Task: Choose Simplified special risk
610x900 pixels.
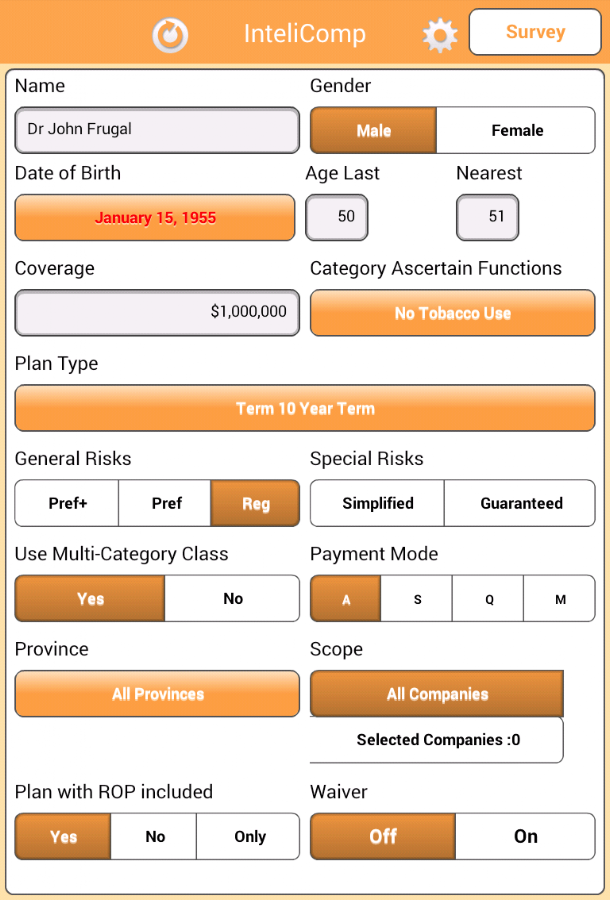Action: [378, 503]
